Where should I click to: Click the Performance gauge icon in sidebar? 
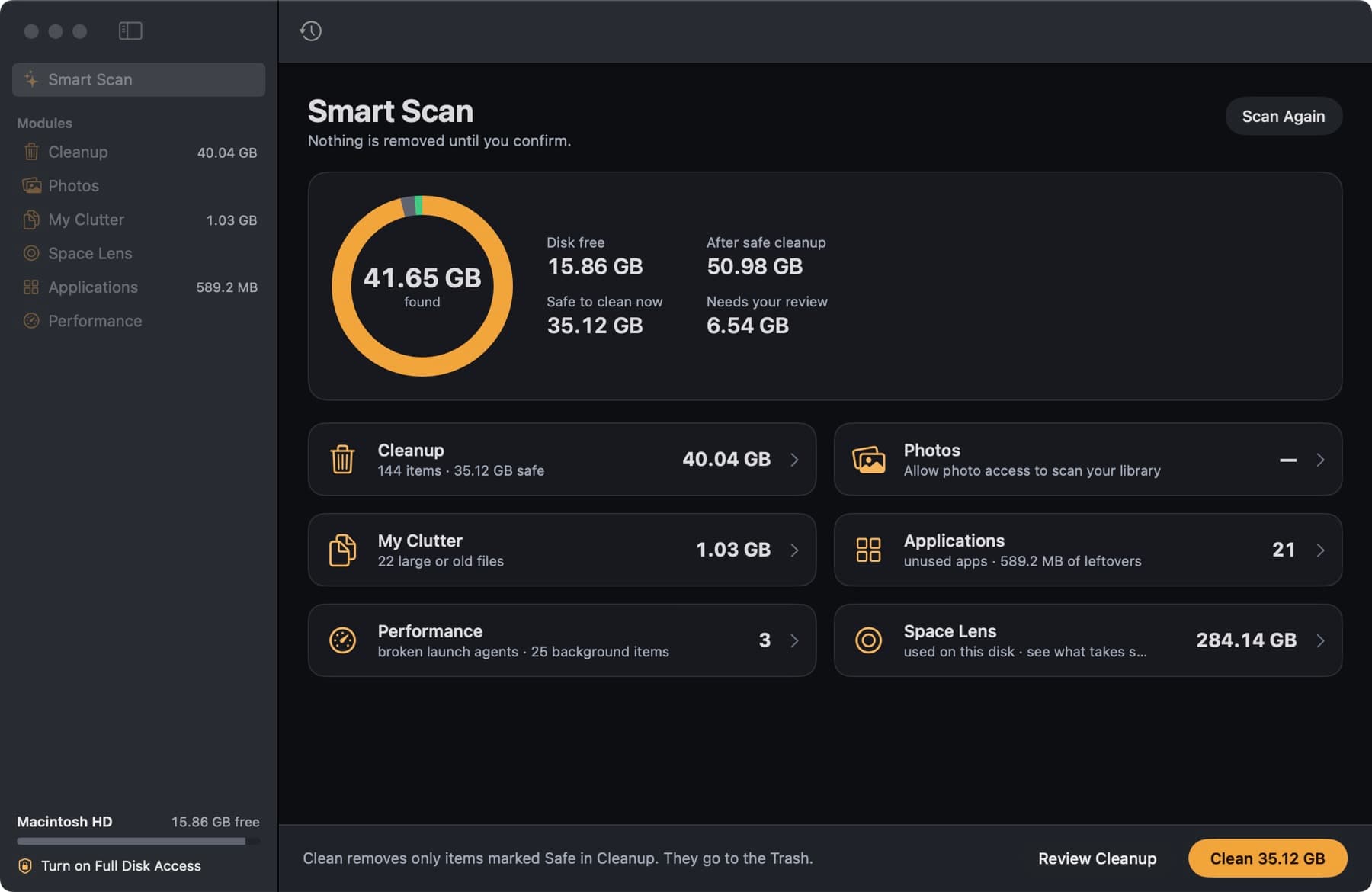(31, 321)
